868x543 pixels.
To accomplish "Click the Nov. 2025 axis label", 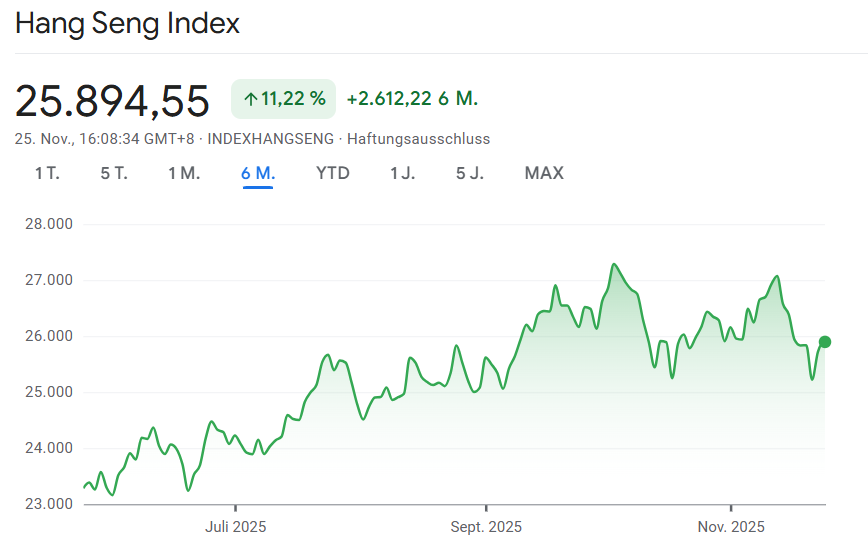I will click(x=731, y=526).
